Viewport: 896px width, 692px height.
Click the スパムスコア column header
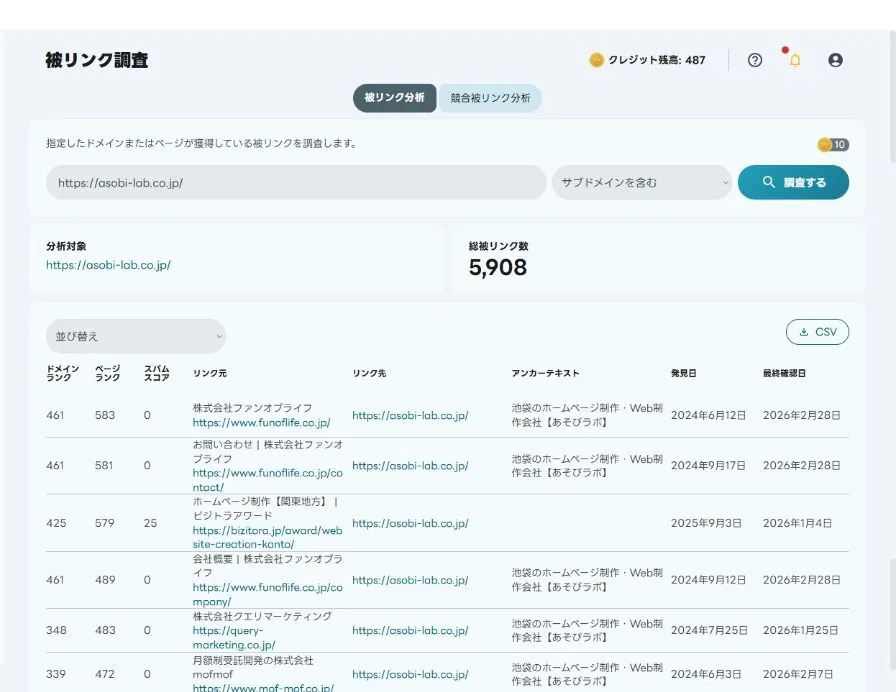pyautogui.click(x=157, y=373)
